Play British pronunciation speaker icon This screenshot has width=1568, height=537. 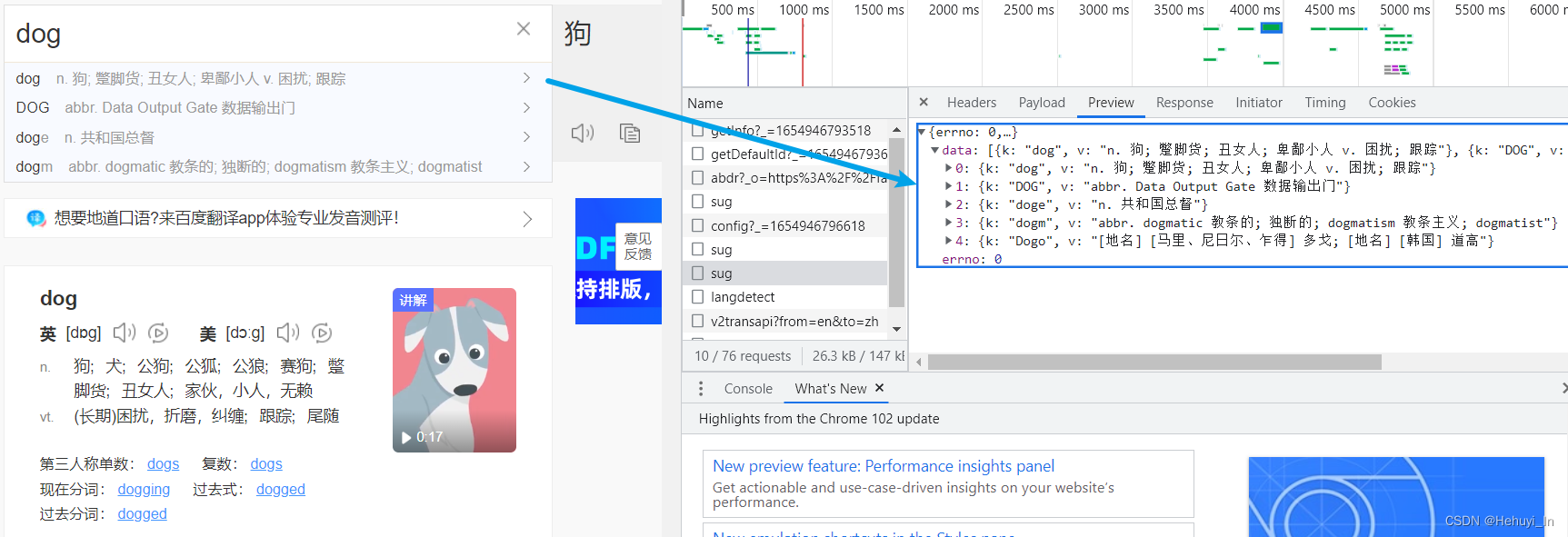coord(125,333)
